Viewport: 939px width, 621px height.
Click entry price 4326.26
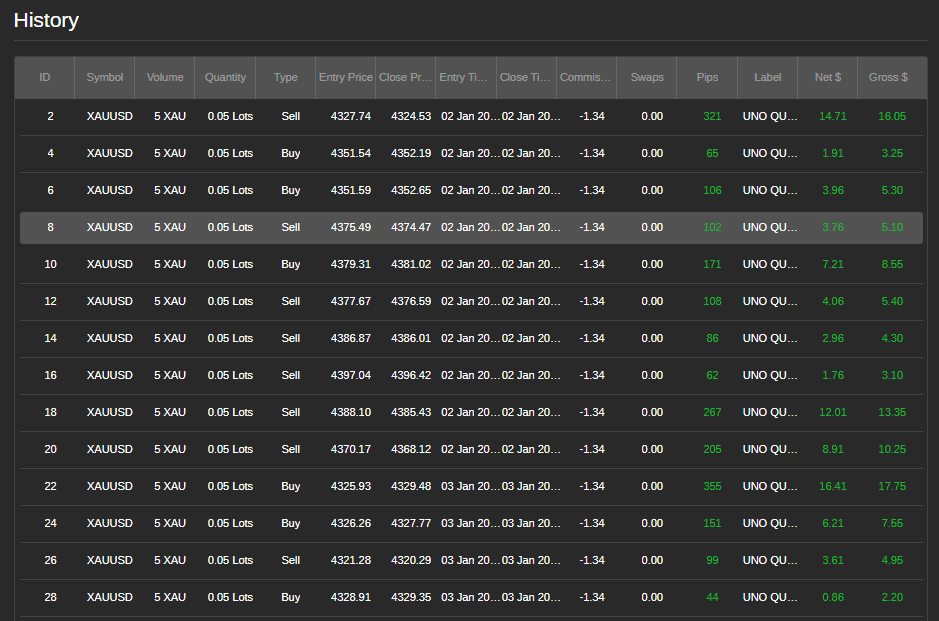tap(351, 523)
